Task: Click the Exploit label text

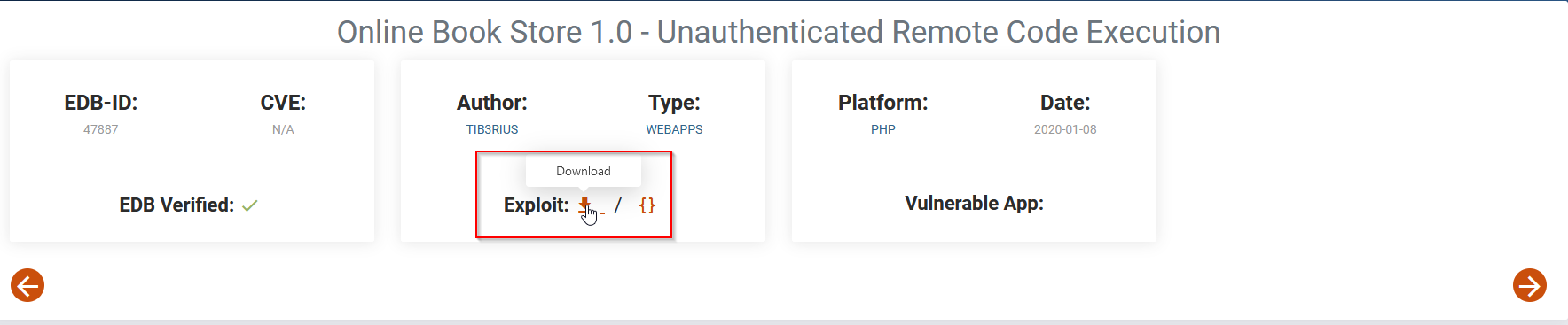Action: tap(537, 205)
